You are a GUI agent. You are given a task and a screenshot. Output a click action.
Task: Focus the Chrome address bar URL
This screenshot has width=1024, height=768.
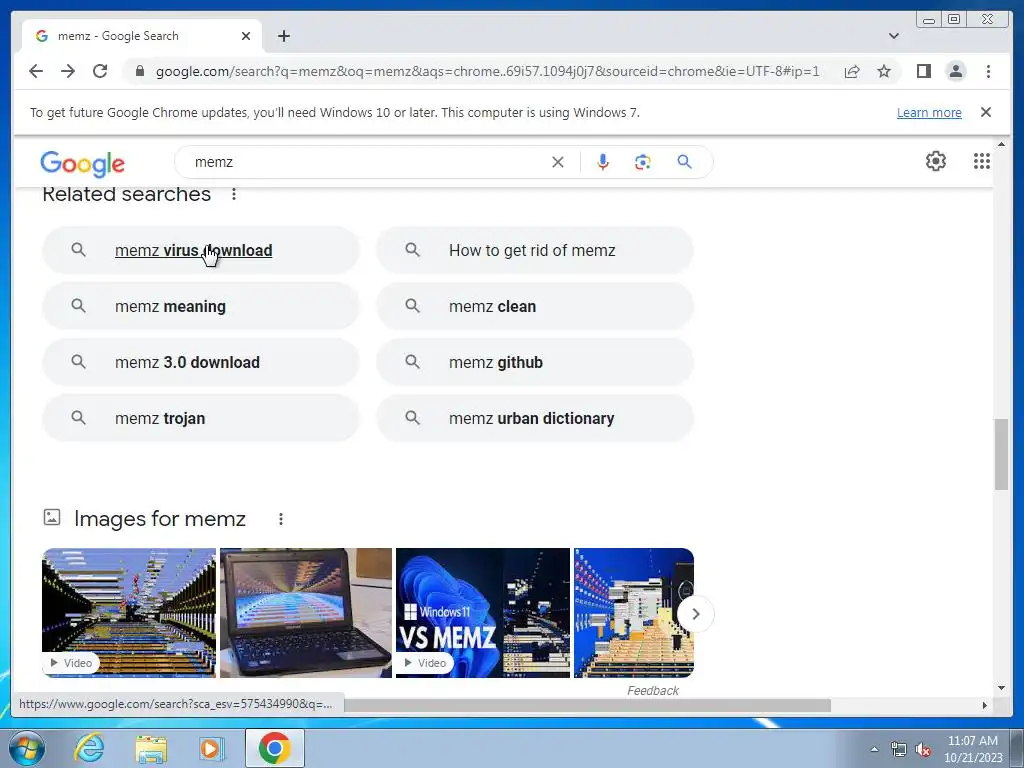(x=487, y=71)
